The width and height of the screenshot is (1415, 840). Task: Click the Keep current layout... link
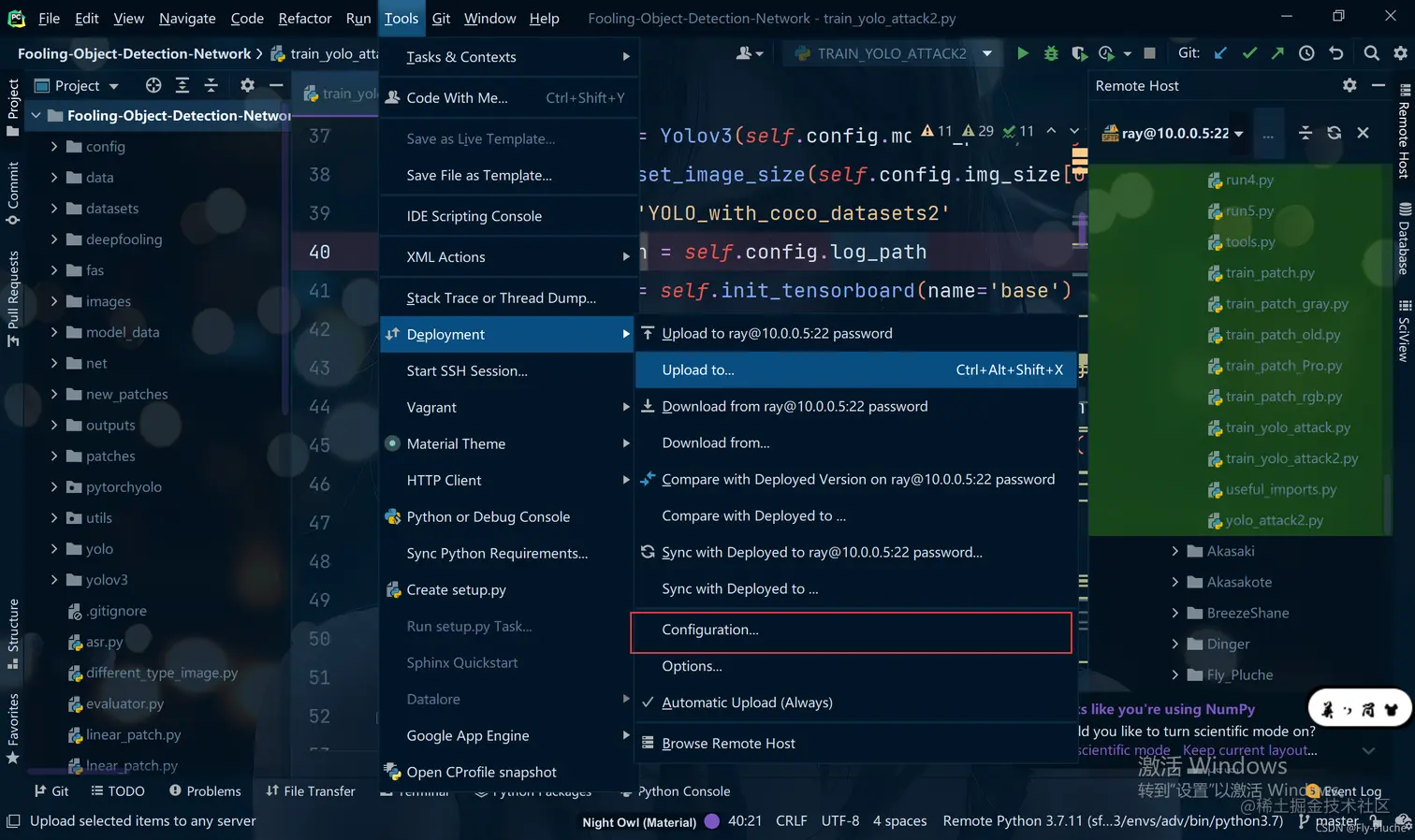(x=1249, y=750)
